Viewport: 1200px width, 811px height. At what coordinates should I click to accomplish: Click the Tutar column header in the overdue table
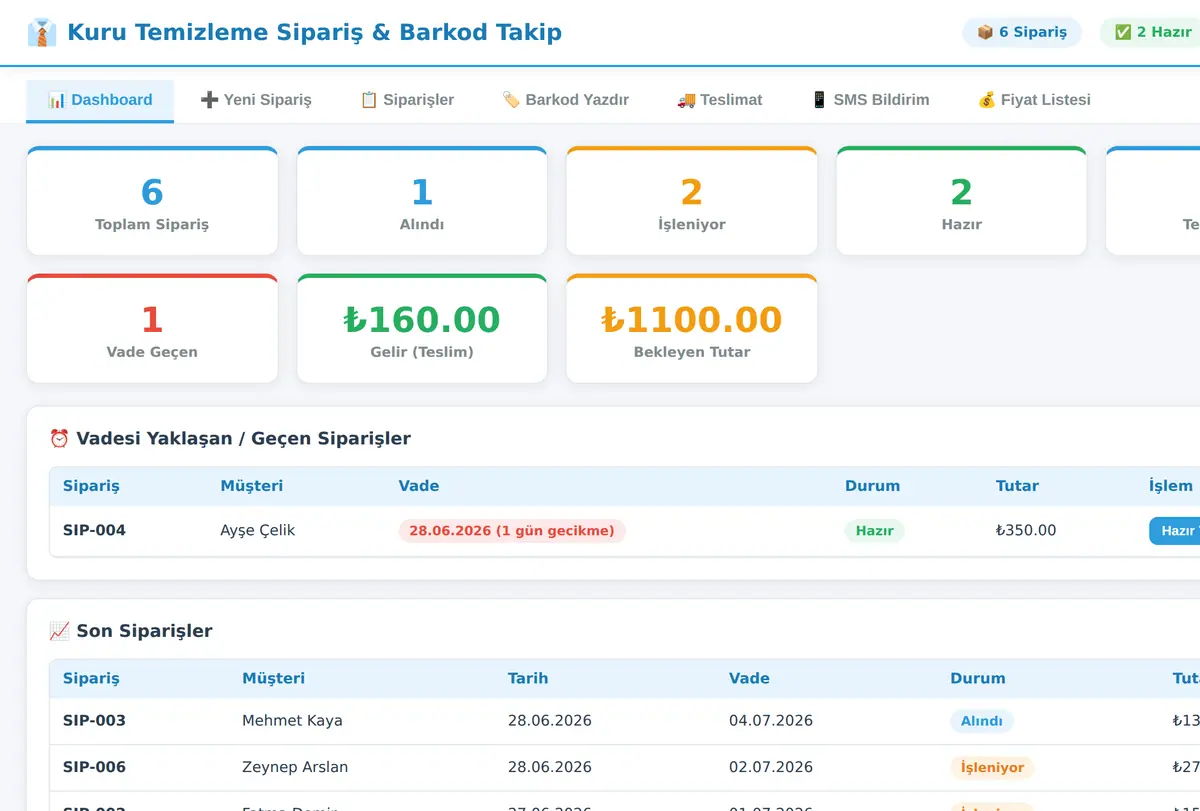1017,486
